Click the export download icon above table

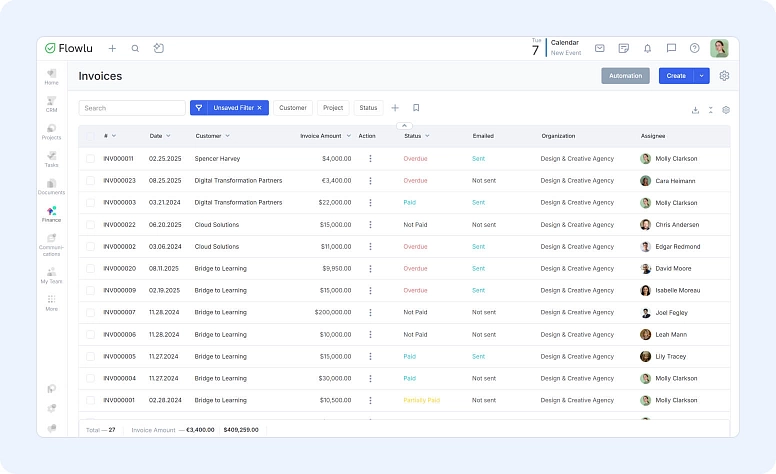click(695, 110)
